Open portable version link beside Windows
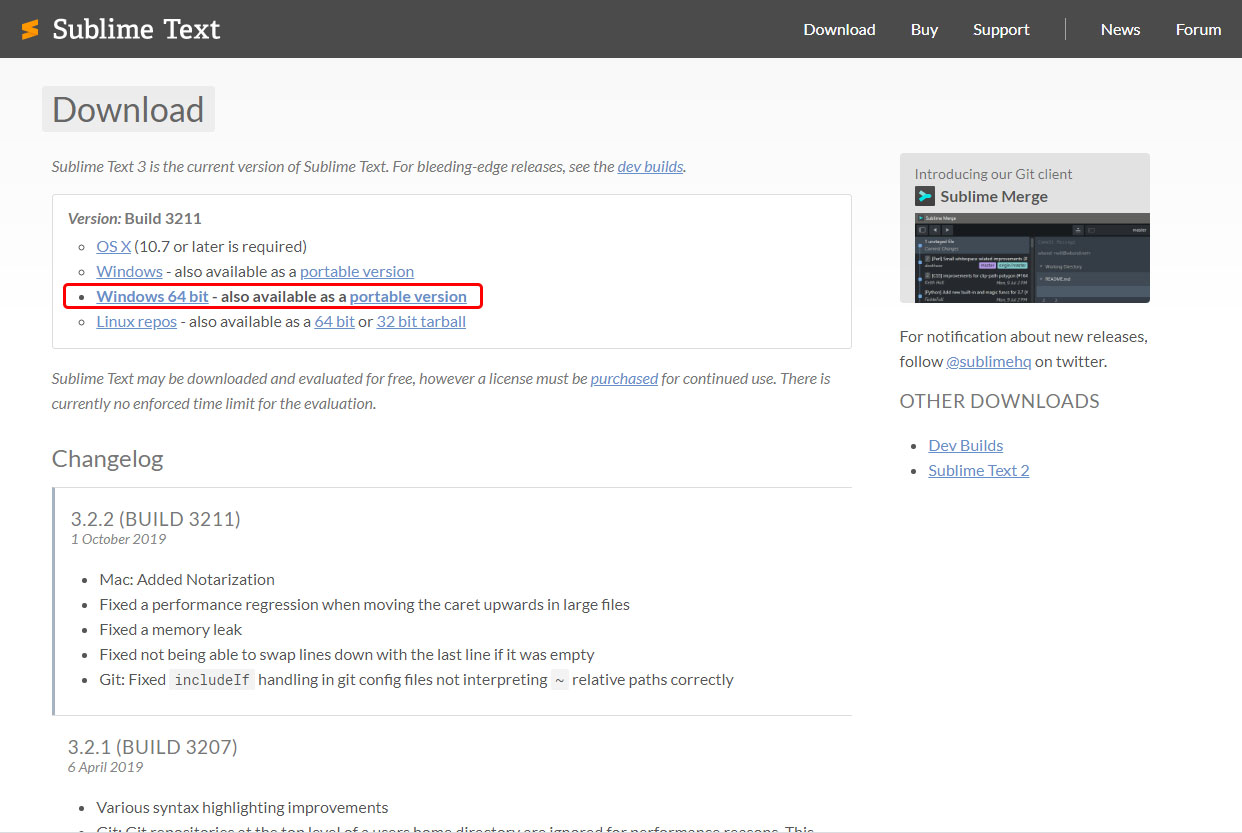Image resolution: width=1242 pixels, height=833 pixels. click(x=357, y=271)
